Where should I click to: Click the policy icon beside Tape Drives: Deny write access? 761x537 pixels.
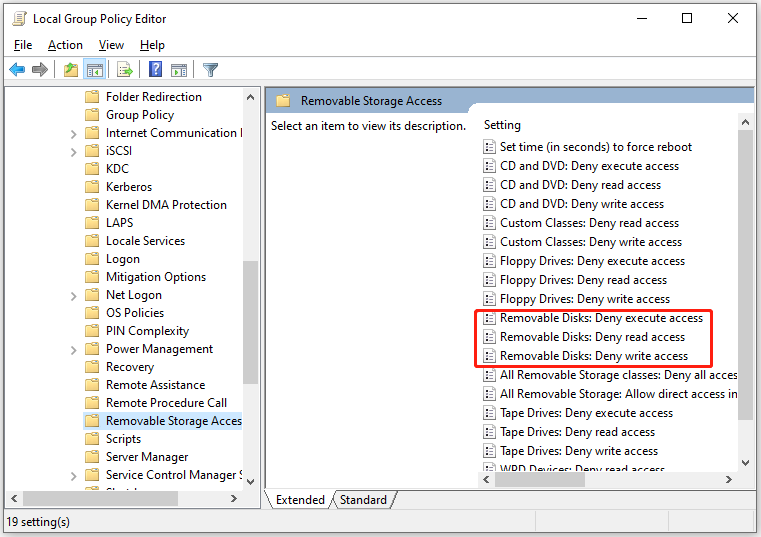489,451
